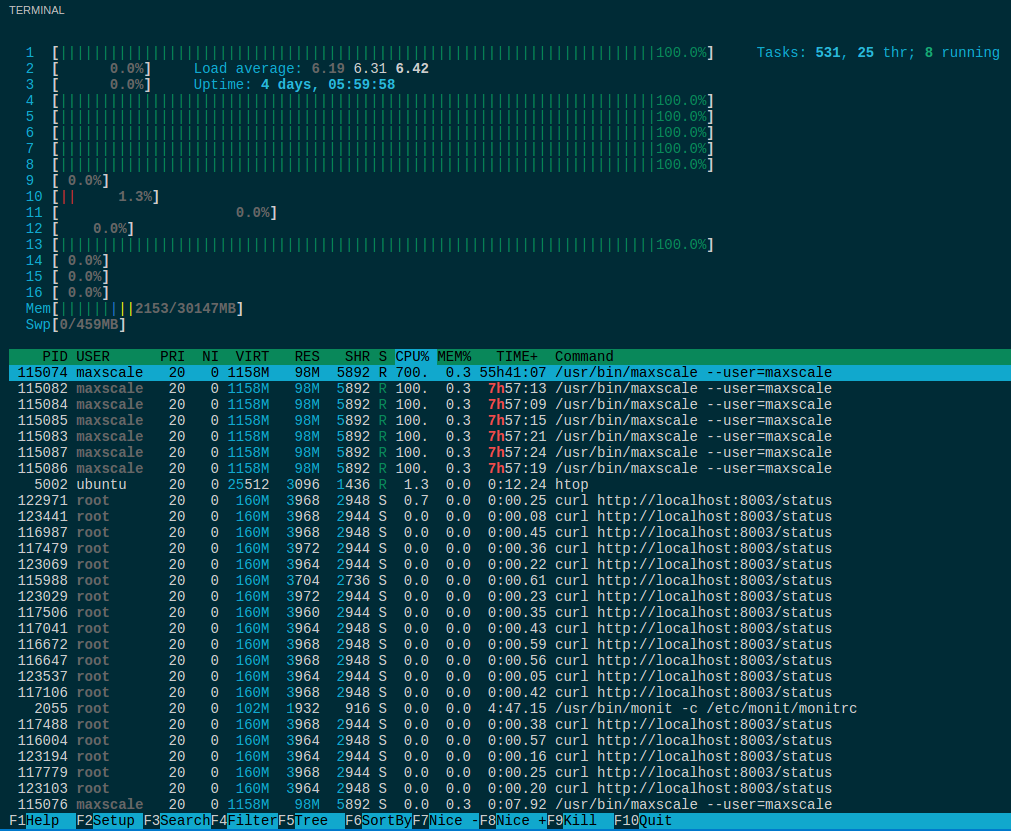Click the PID column header
Screen dimensions: 1011x831
[54, 357]
